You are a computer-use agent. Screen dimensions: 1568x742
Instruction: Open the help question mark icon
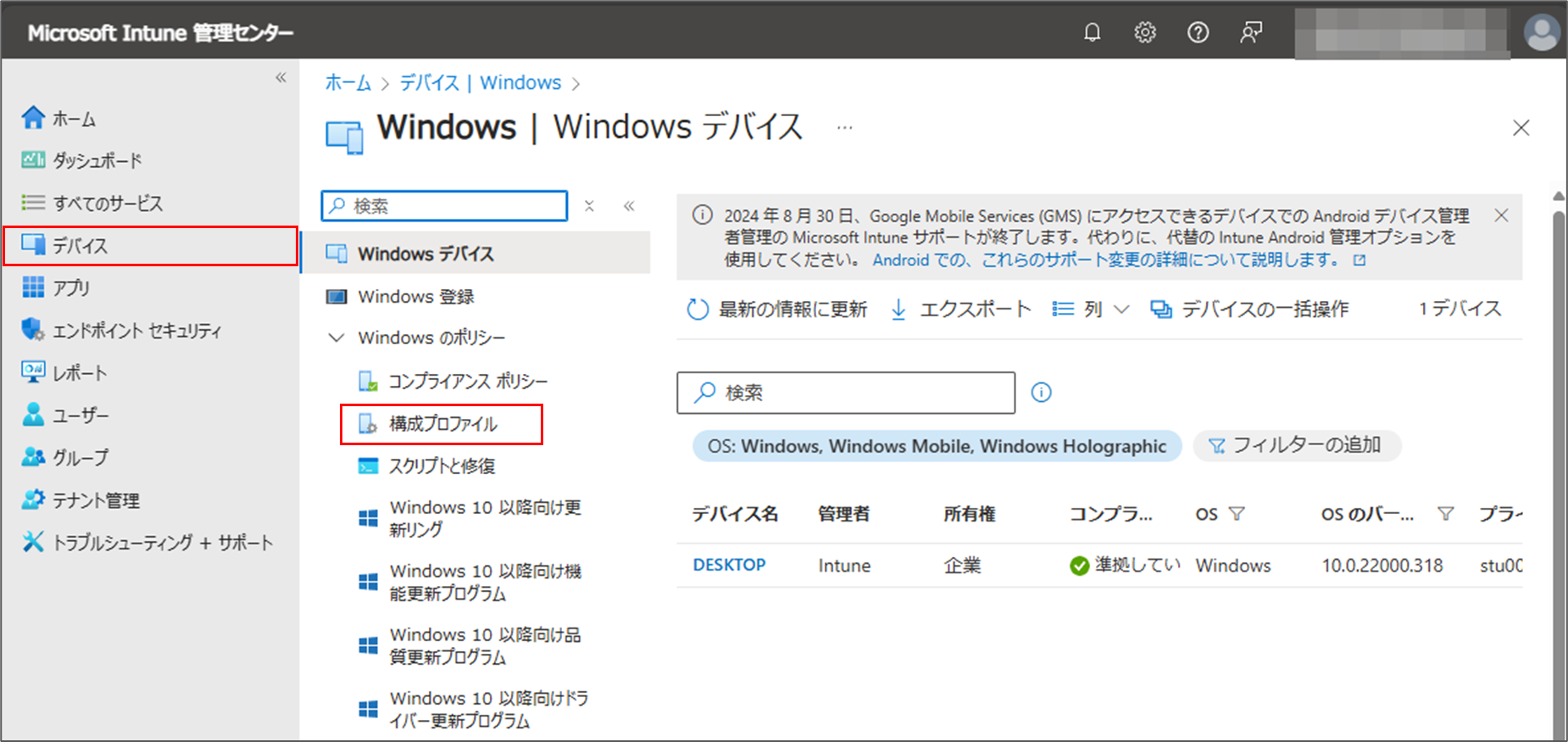(1198, 33)
